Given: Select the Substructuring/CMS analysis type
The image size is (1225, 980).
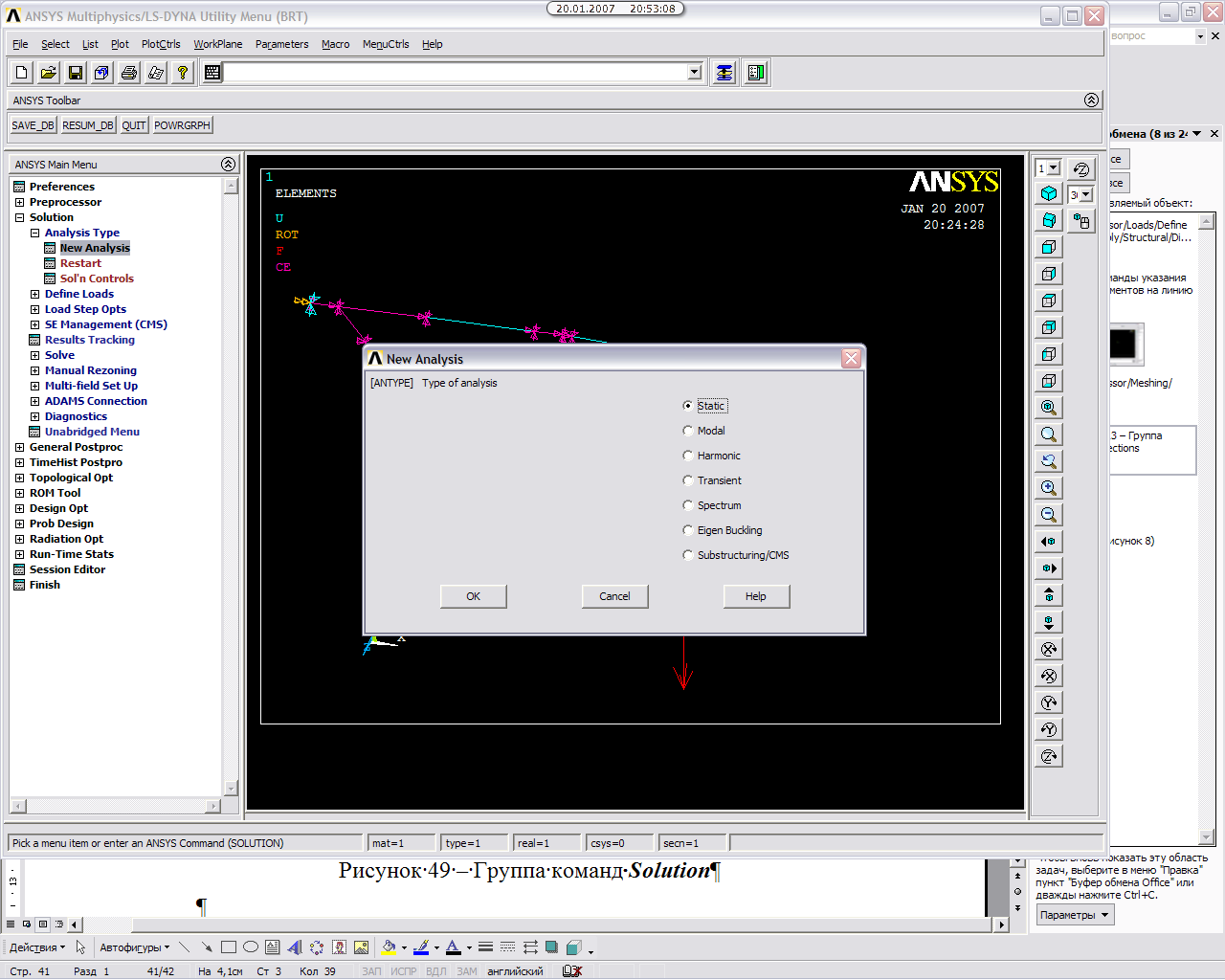Looking at the screenshot, I should pos(687,555).
